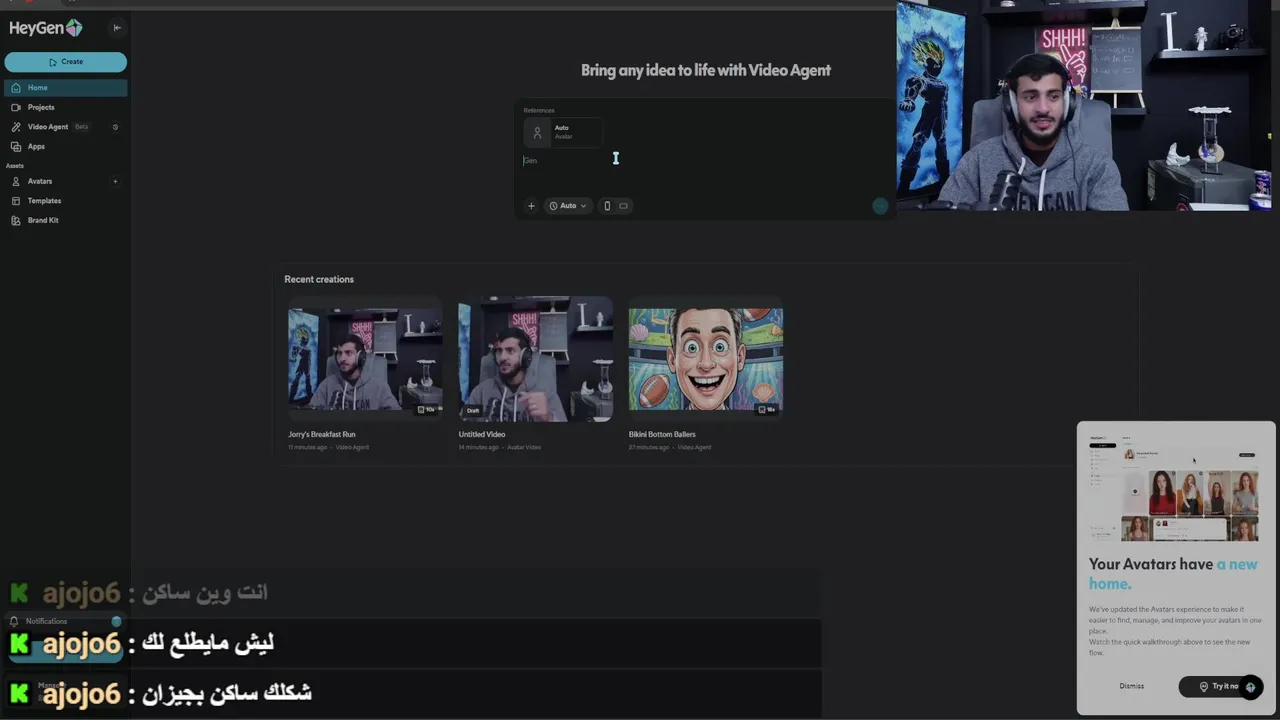Viewport: 1280px width, 720px height.
Task: Submit prompt with the arrow button
Action: click(880, 206)
